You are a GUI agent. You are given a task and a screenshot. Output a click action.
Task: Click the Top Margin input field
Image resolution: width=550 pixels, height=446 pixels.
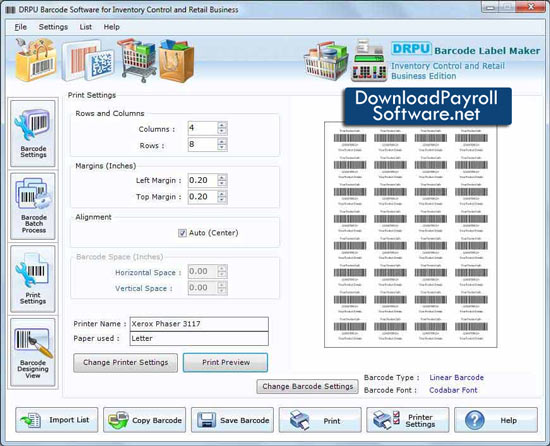[203, 197]
